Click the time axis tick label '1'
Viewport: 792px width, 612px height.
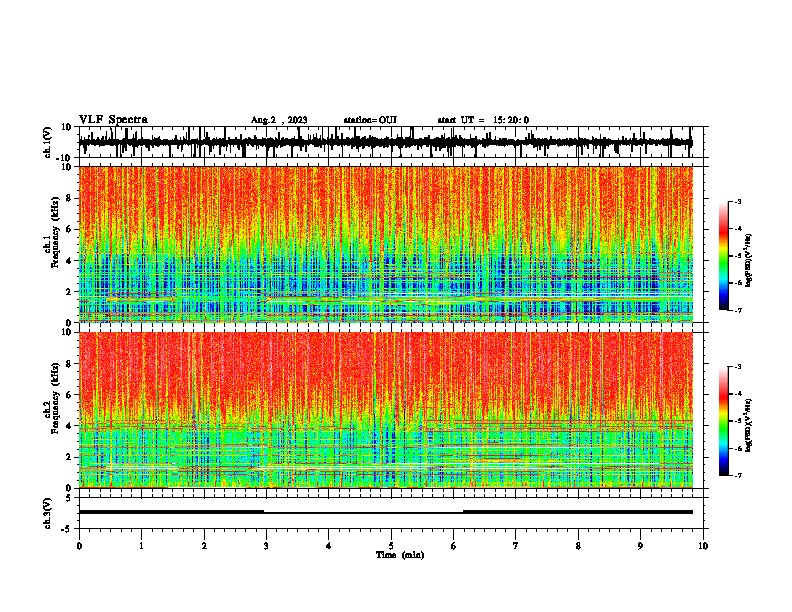click(x=141, y=546)
